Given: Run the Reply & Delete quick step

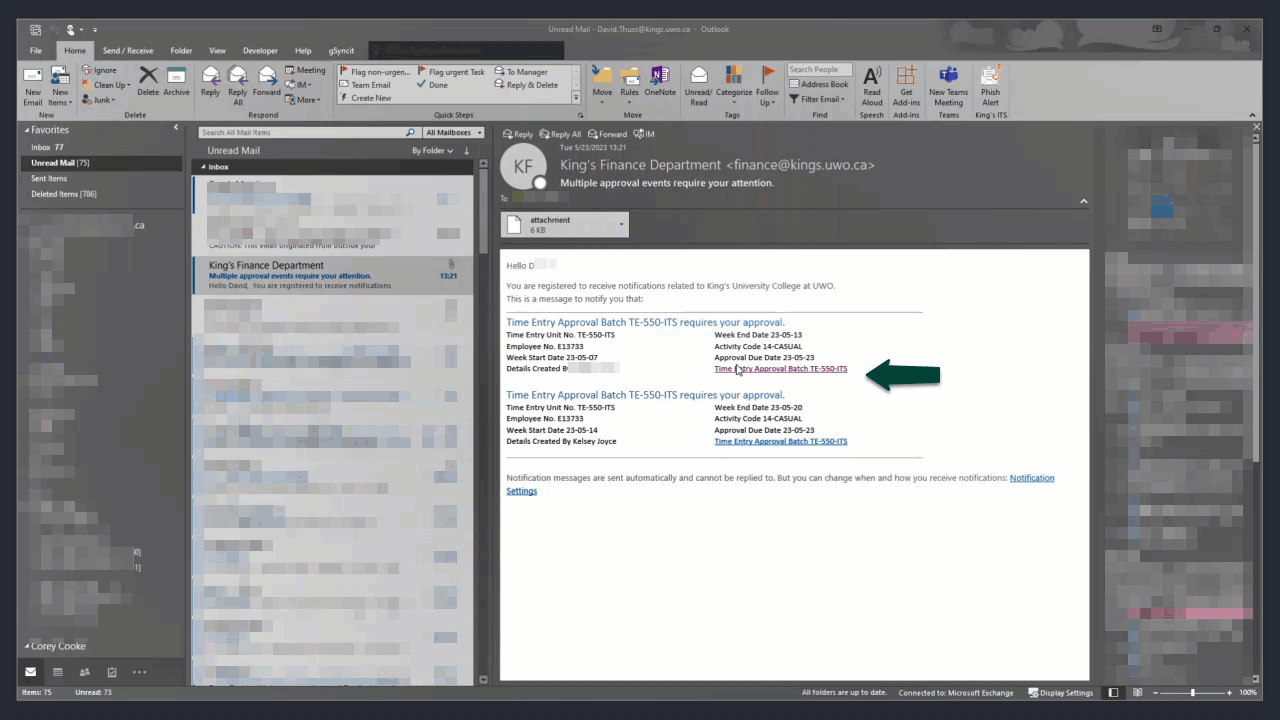Looking at the screenshot, I should pos(526,85).
